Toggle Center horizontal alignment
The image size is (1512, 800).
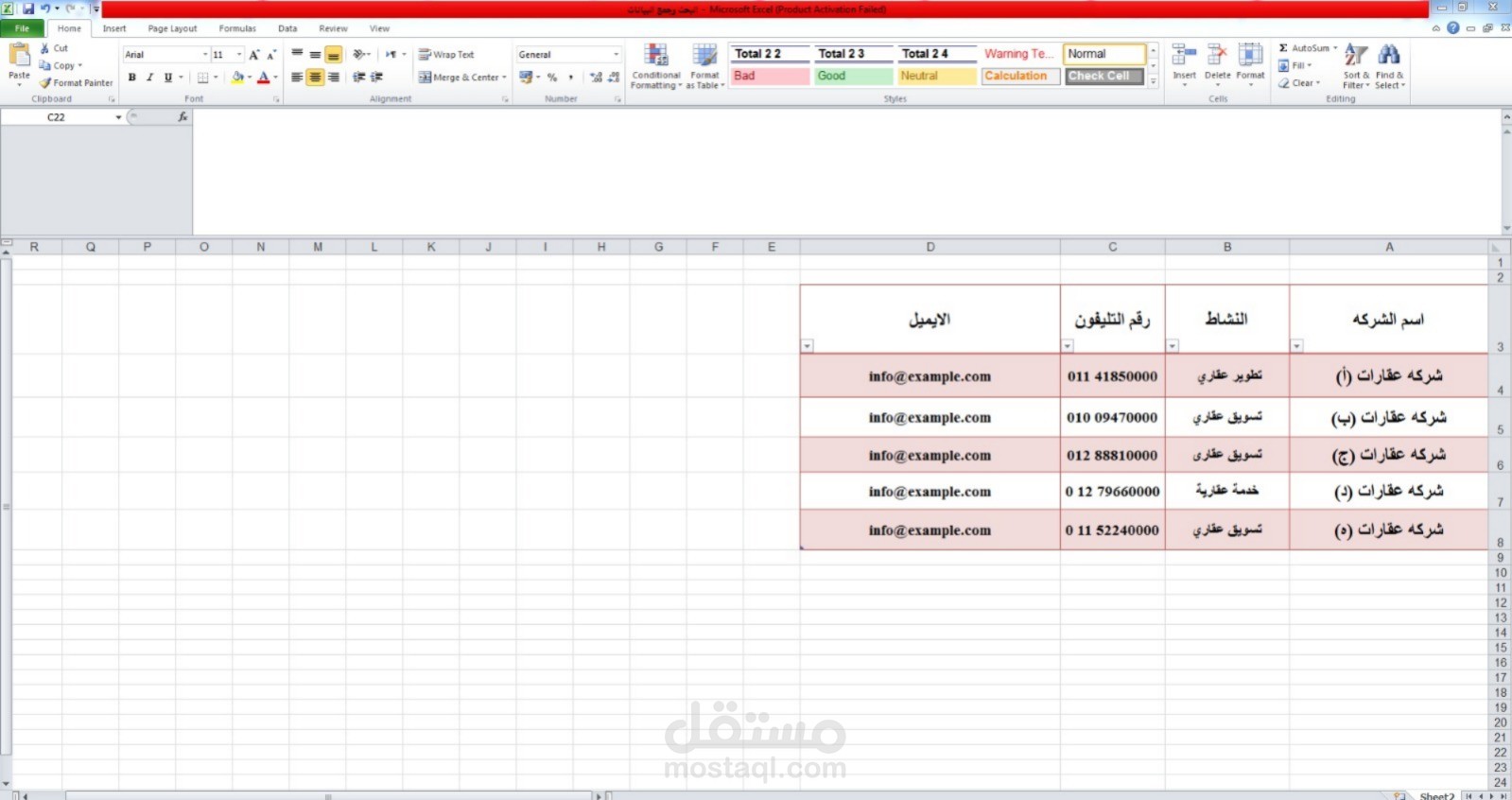click(315, 78)
